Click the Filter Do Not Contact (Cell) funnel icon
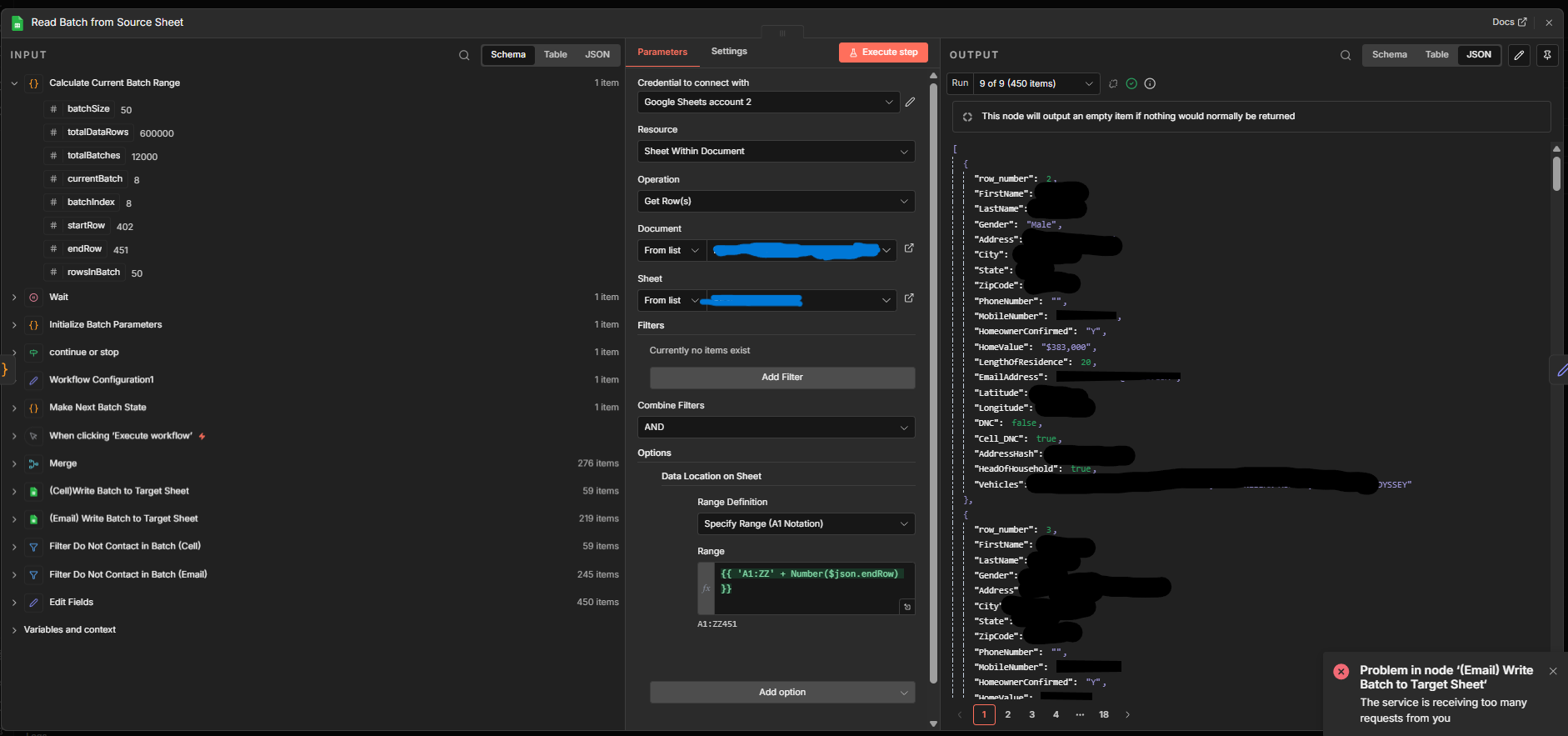Viewport: 1568px width, 736px height. (x=33, y=547)
